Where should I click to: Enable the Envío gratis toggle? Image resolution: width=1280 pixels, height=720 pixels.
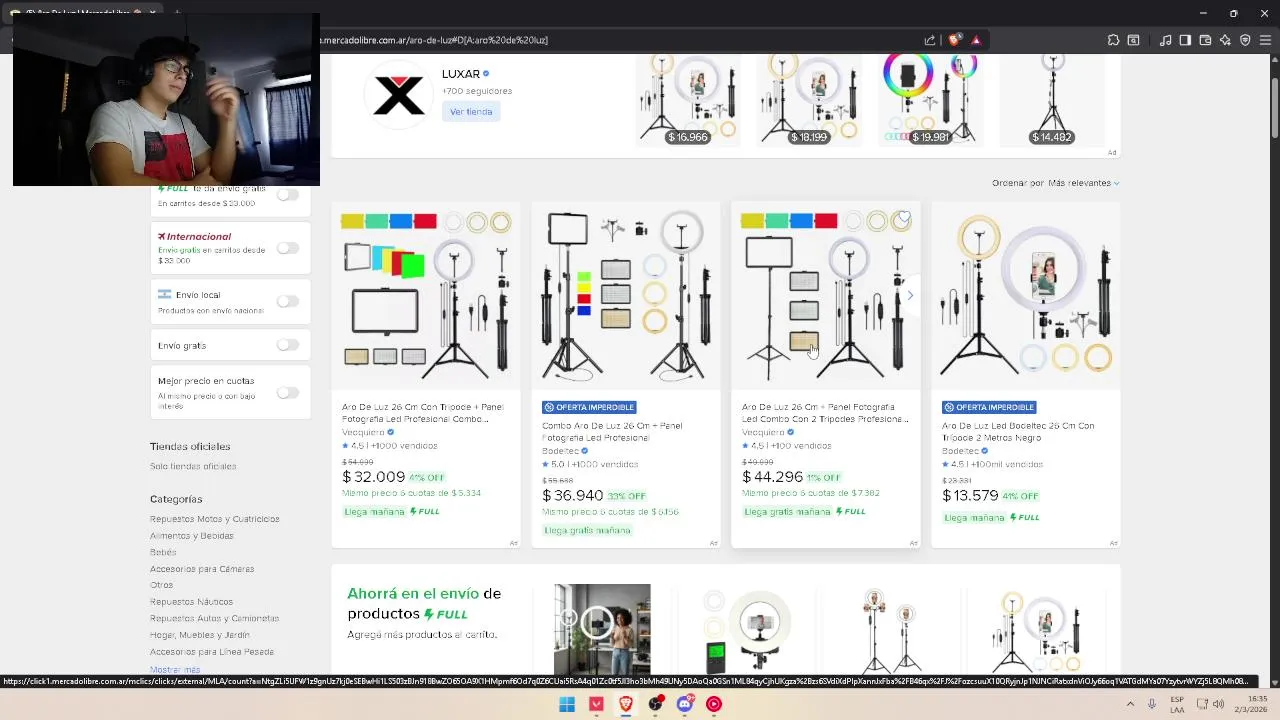[287, 345]
